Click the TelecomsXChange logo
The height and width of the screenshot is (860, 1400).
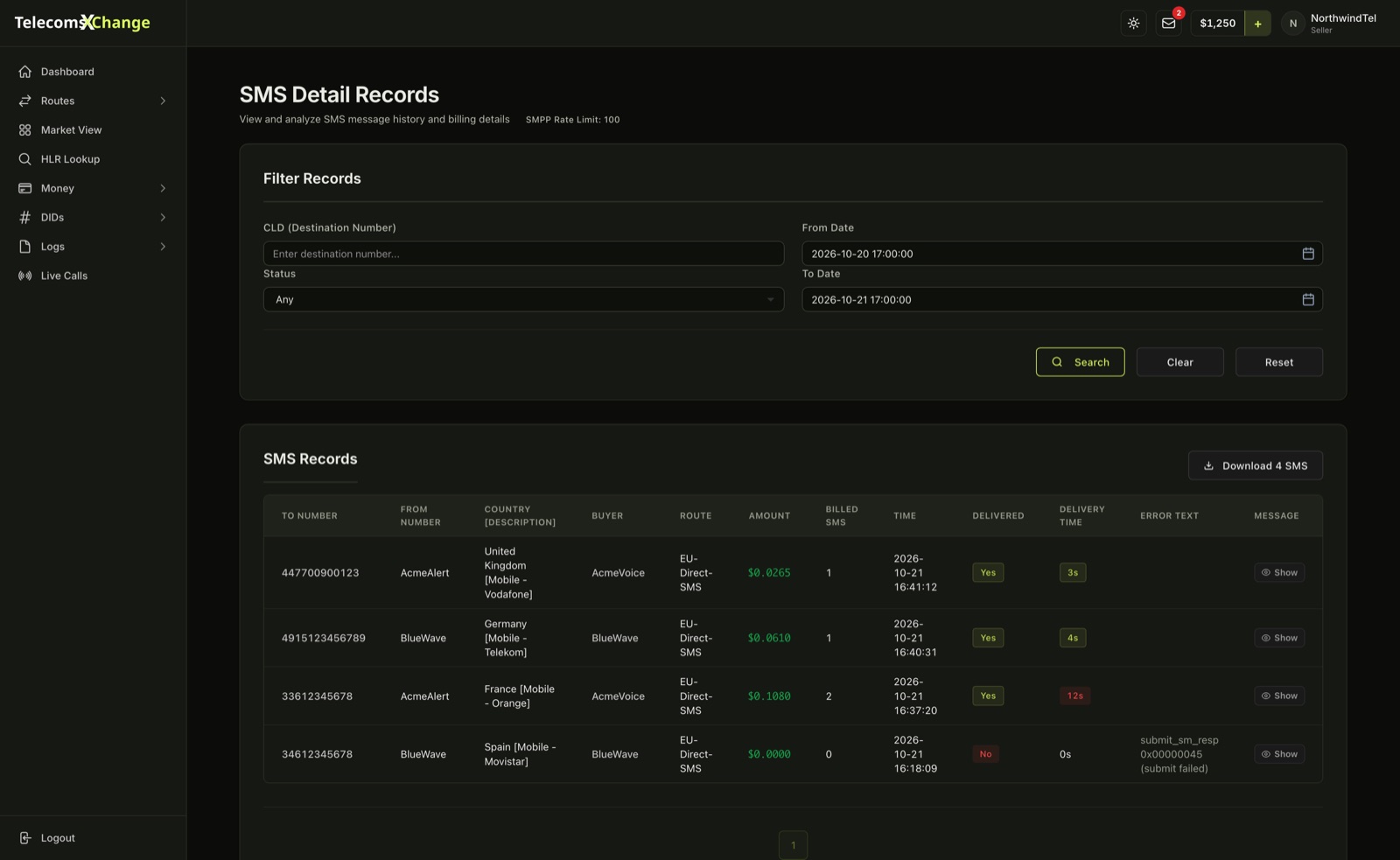pyautogui.click(x=82, y=23)
